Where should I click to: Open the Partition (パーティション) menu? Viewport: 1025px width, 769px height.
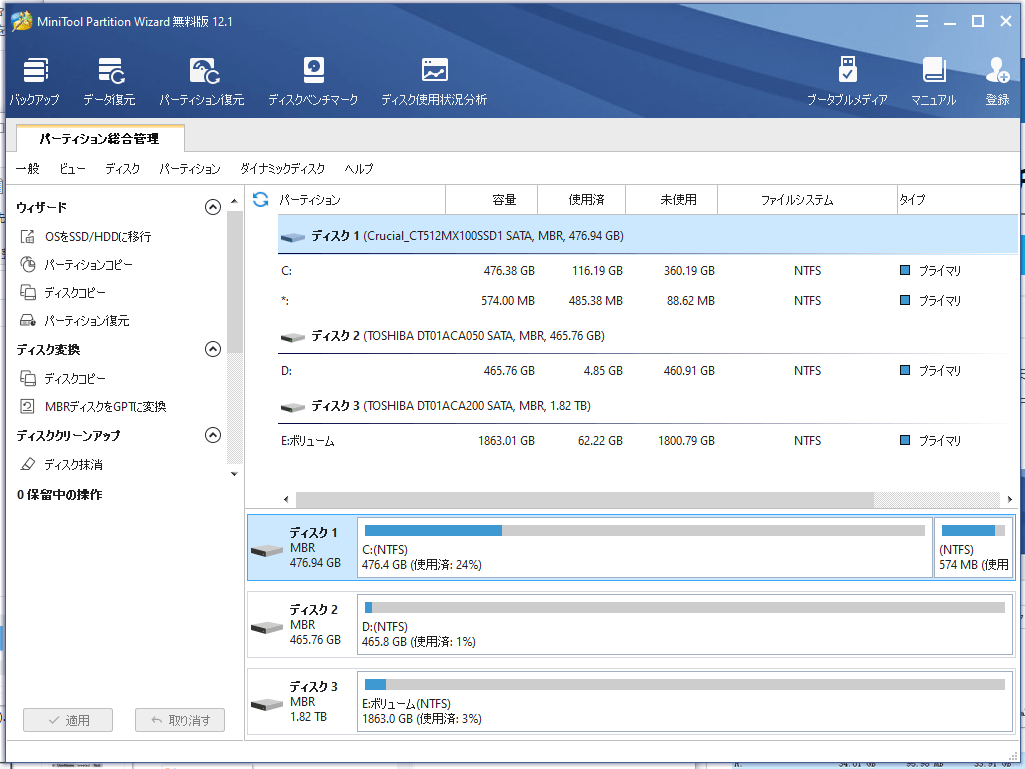[190, 169]
